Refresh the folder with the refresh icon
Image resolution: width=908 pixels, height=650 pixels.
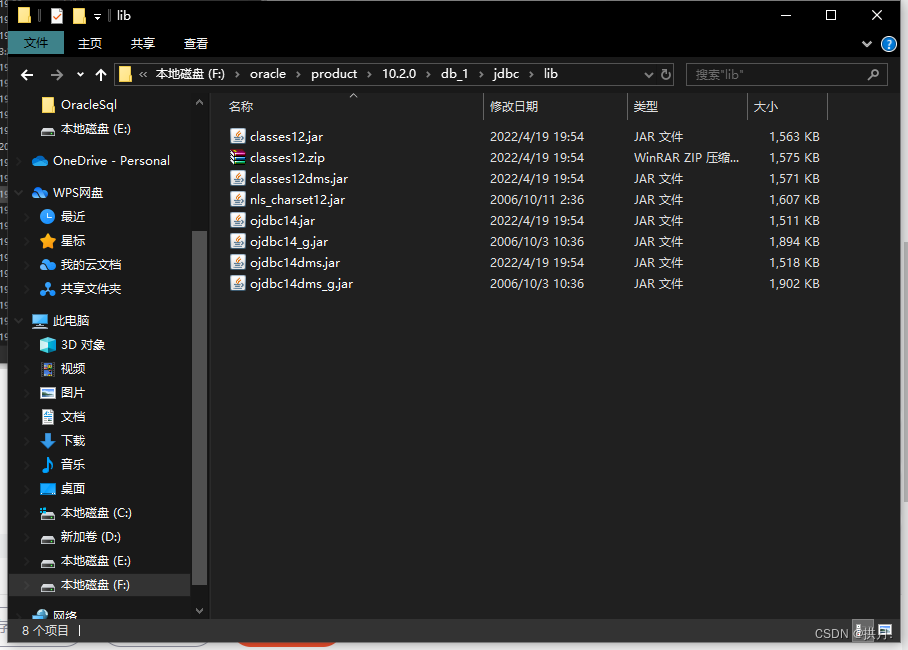[x=665, y=73]
